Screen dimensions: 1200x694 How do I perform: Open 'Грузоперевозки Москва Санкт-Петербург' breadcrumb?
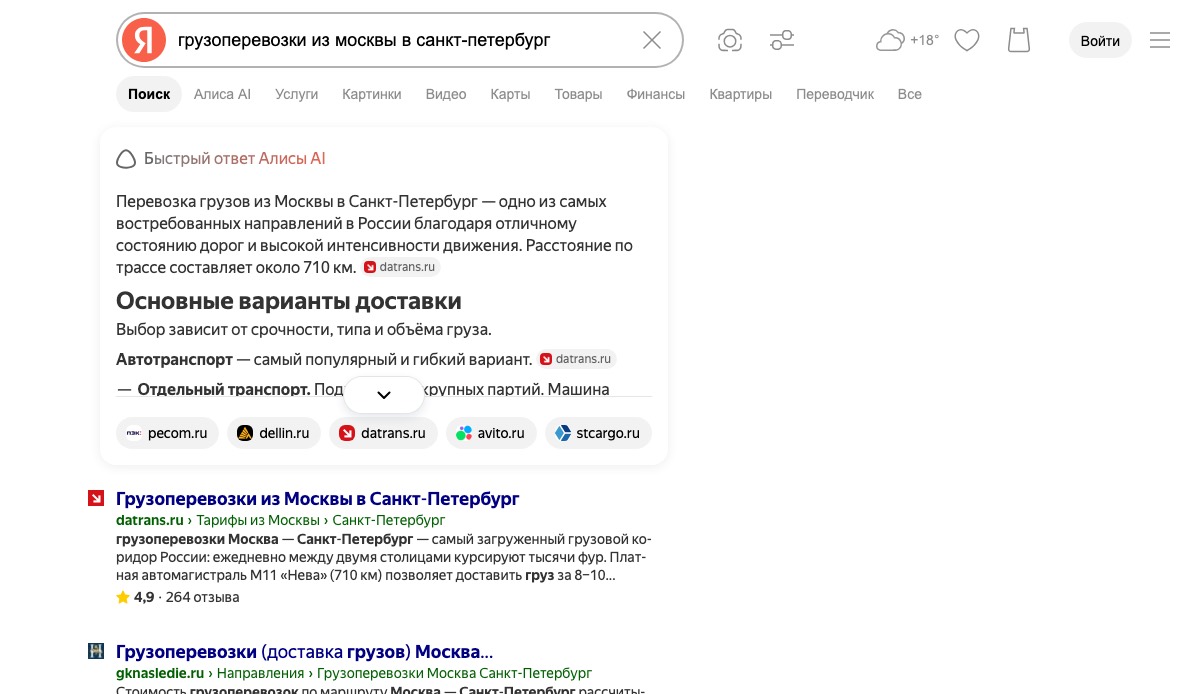(x=454, y=673)
